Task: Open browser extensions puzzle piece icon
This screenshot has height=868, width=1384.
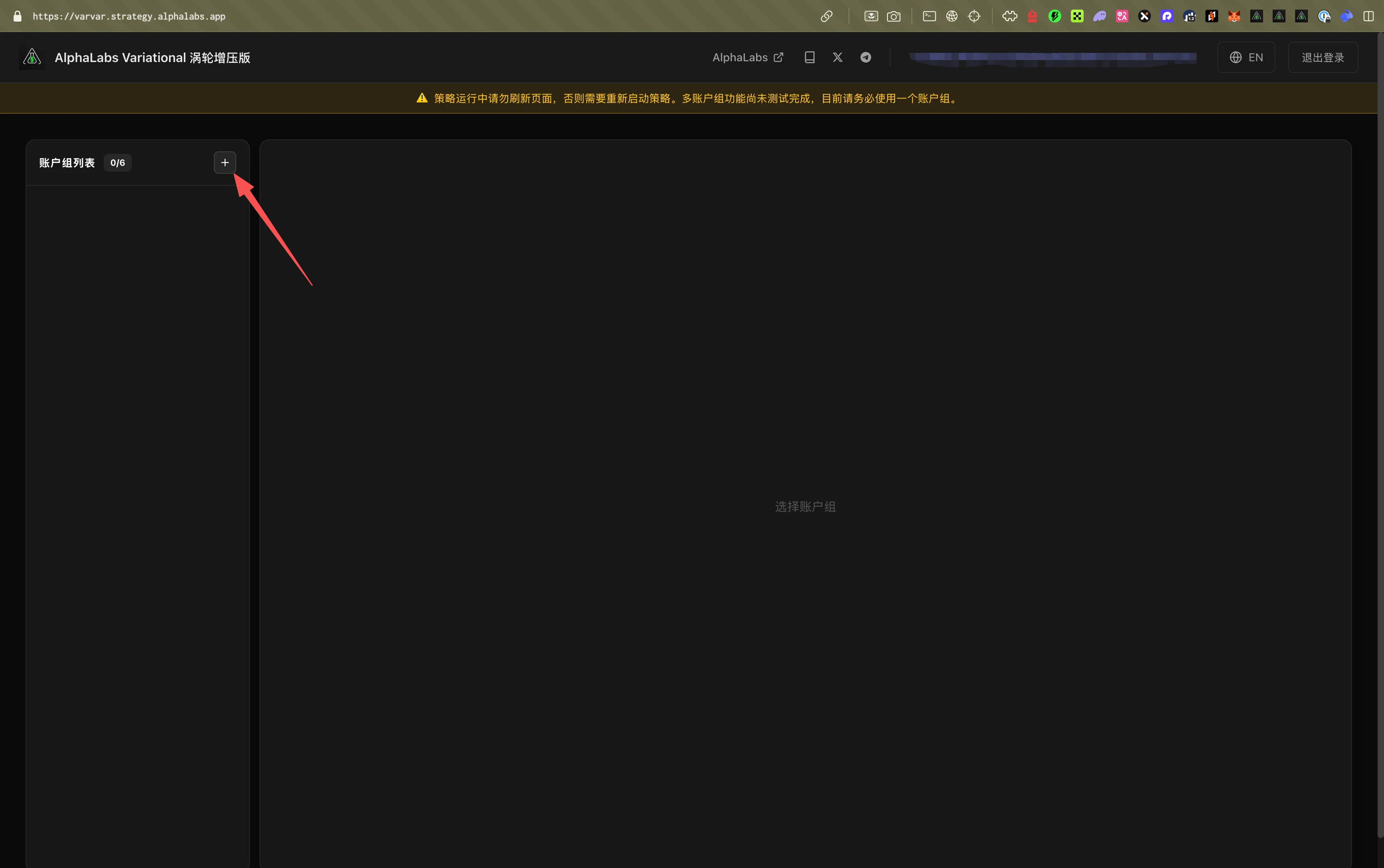Action: click(1010, 16)
